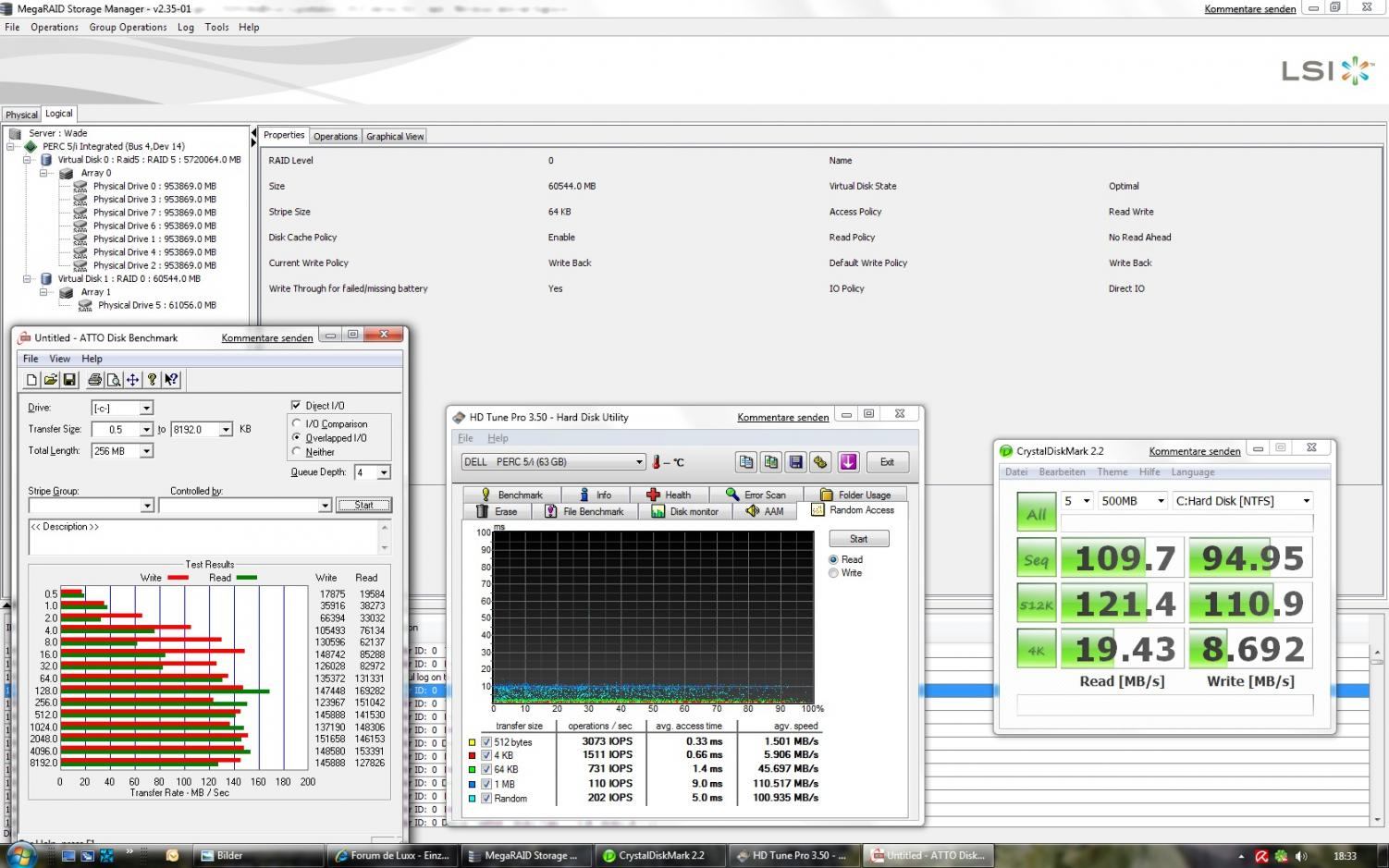
Task: Open the Total Length 256 MB dropdown
Action: (146, 450)
